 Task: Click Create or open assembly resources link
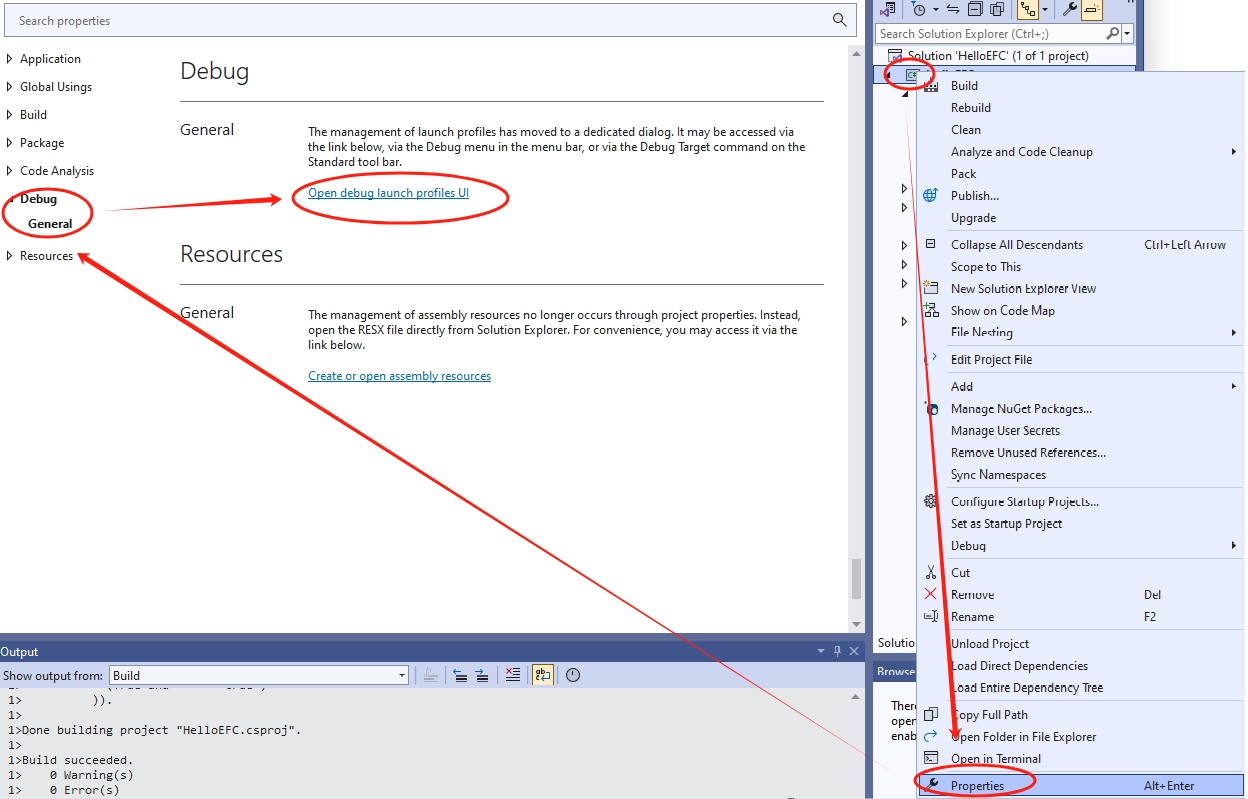point(399,375)
